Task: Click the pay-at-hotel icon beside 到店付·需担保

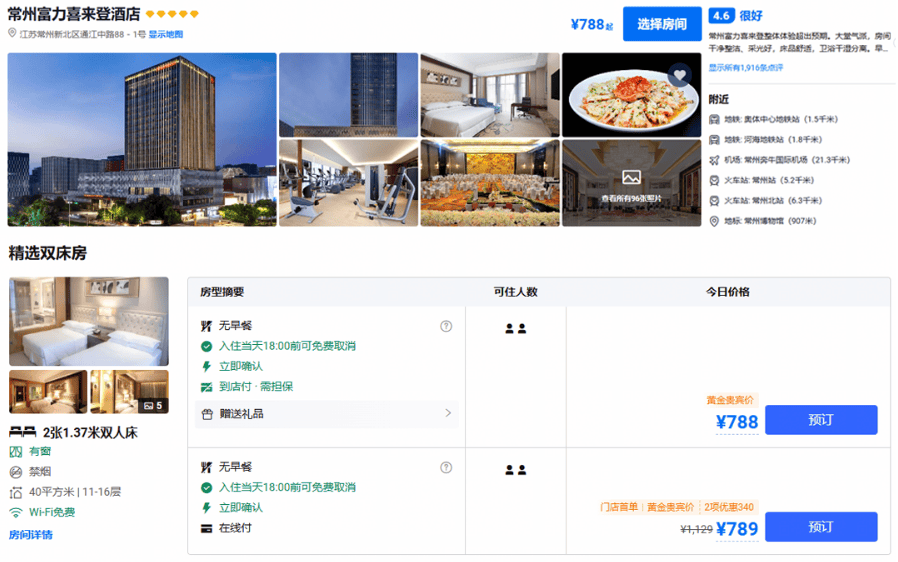Action: [207, 387]
